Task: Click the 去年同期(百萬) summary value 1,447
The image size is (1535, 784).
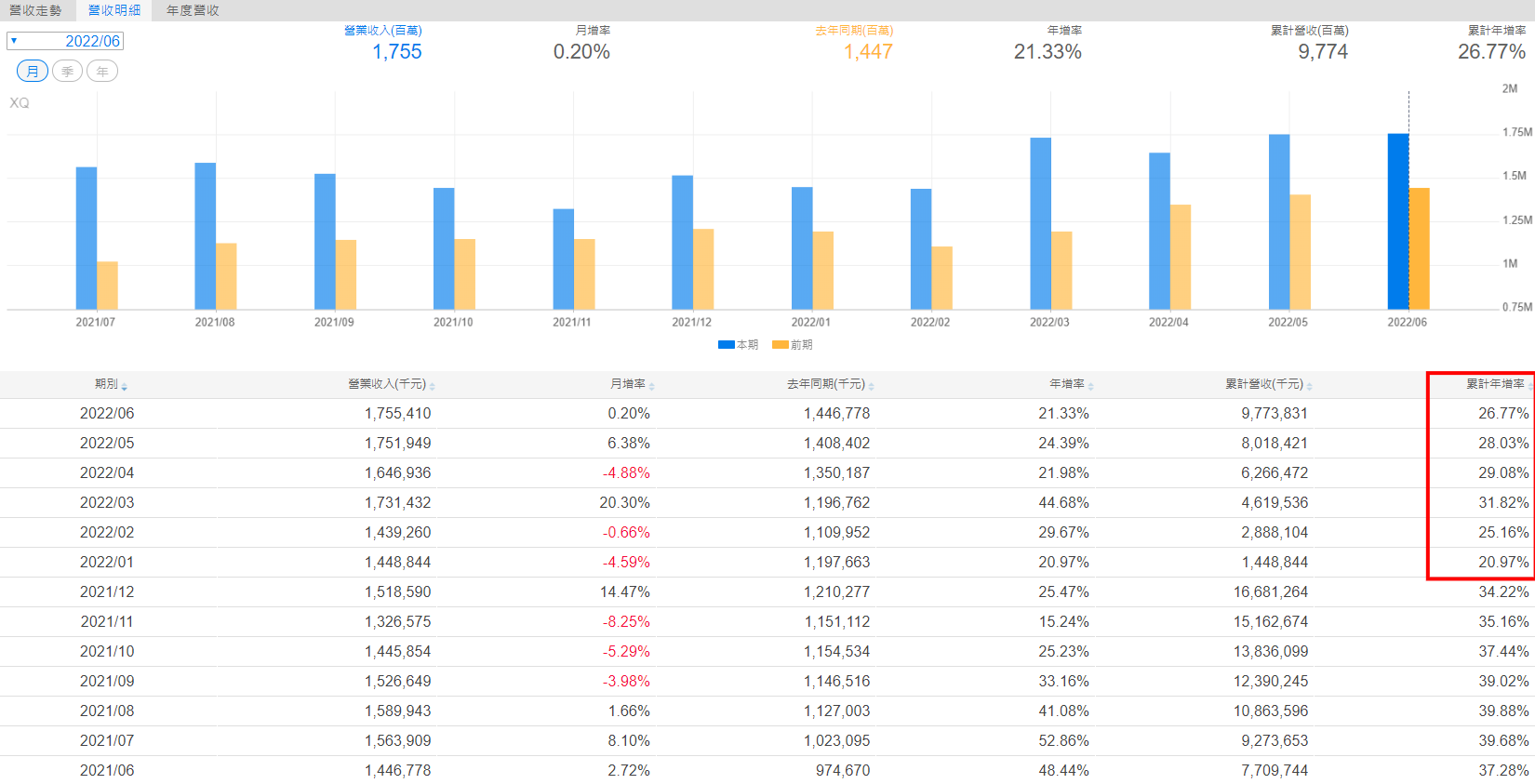Action: click(868, 52)
